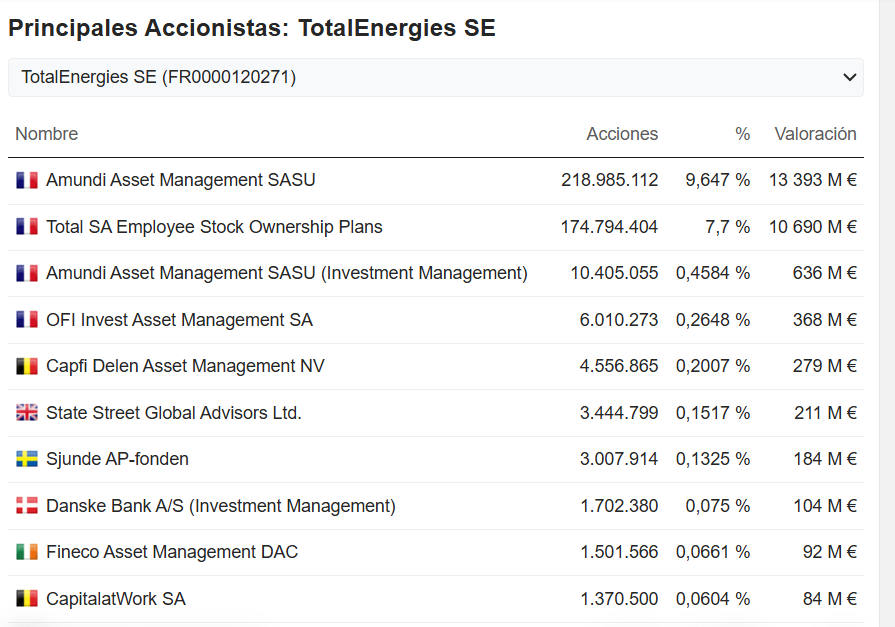Click the Irish flag beside Fineco Asset Management
Image resolution: width=895 pixels, height=627 pixels.
(x=27, y=552)
